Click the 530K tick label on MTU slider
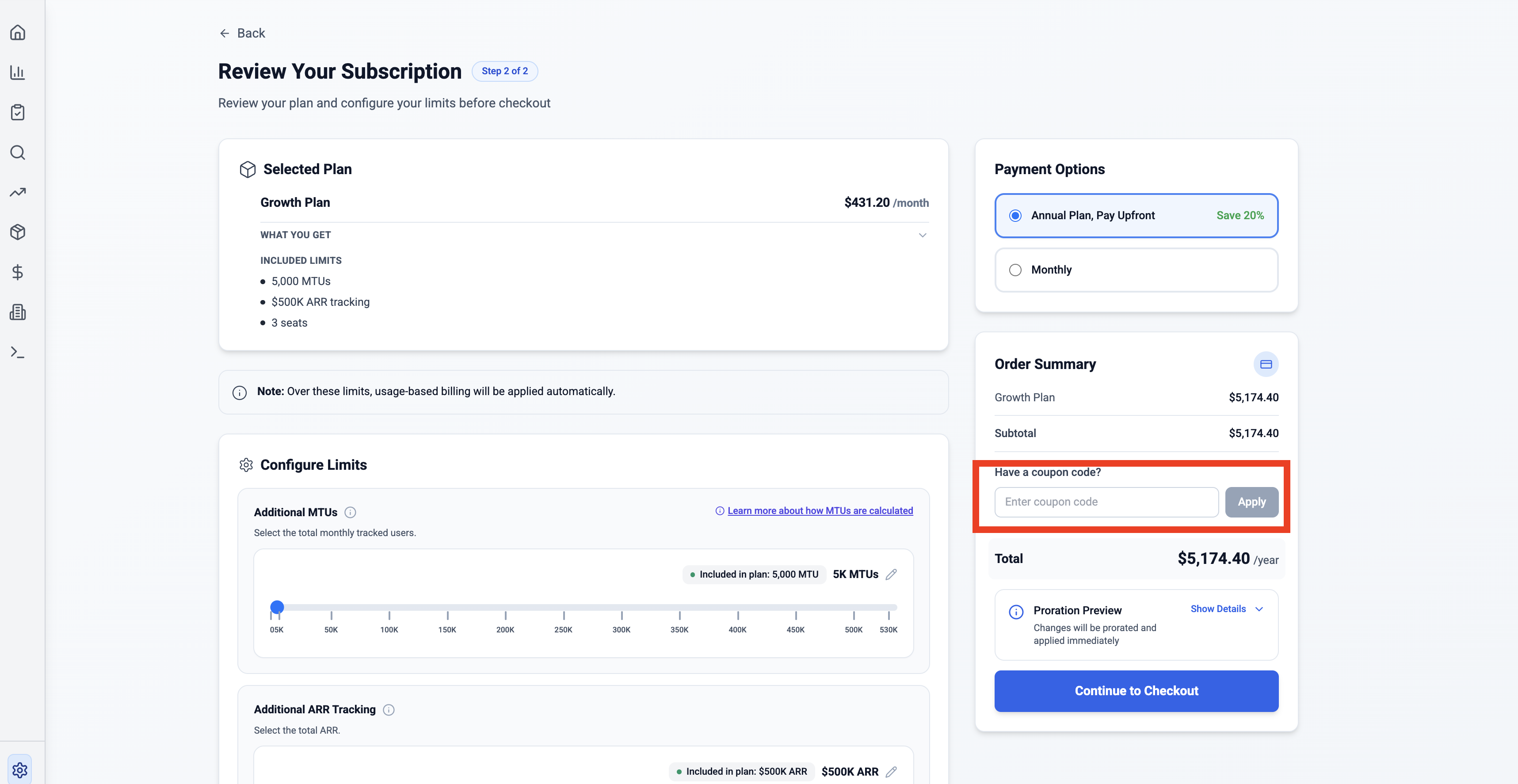This screenshot has height=784, width=1518. (888, 630)
